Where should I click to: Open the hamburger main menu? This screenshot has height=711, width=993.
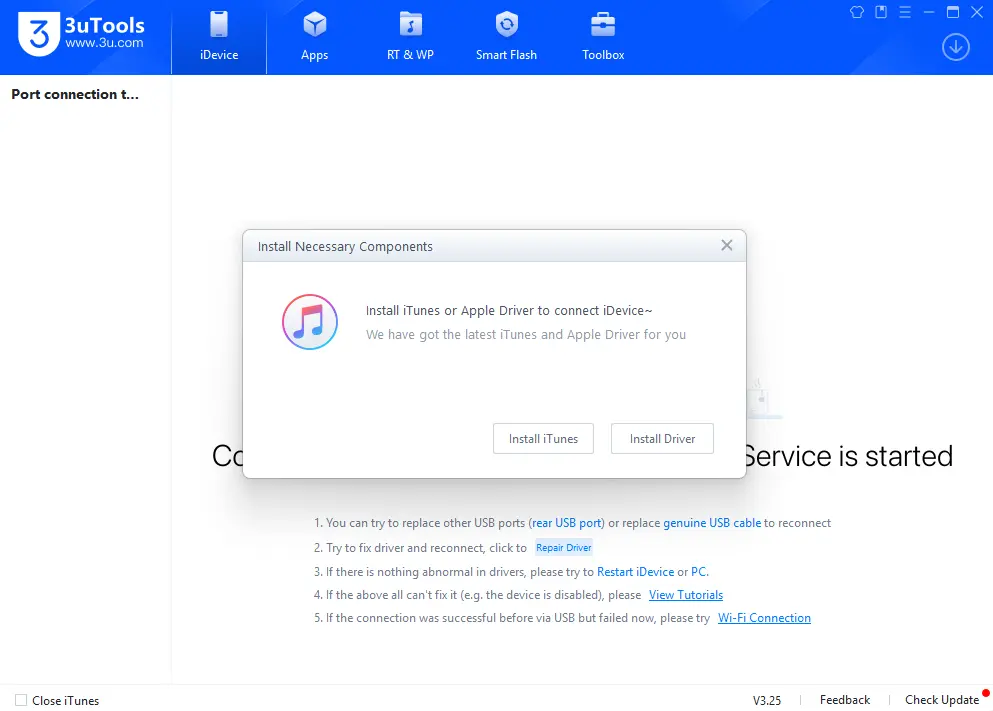click(905, 12)
